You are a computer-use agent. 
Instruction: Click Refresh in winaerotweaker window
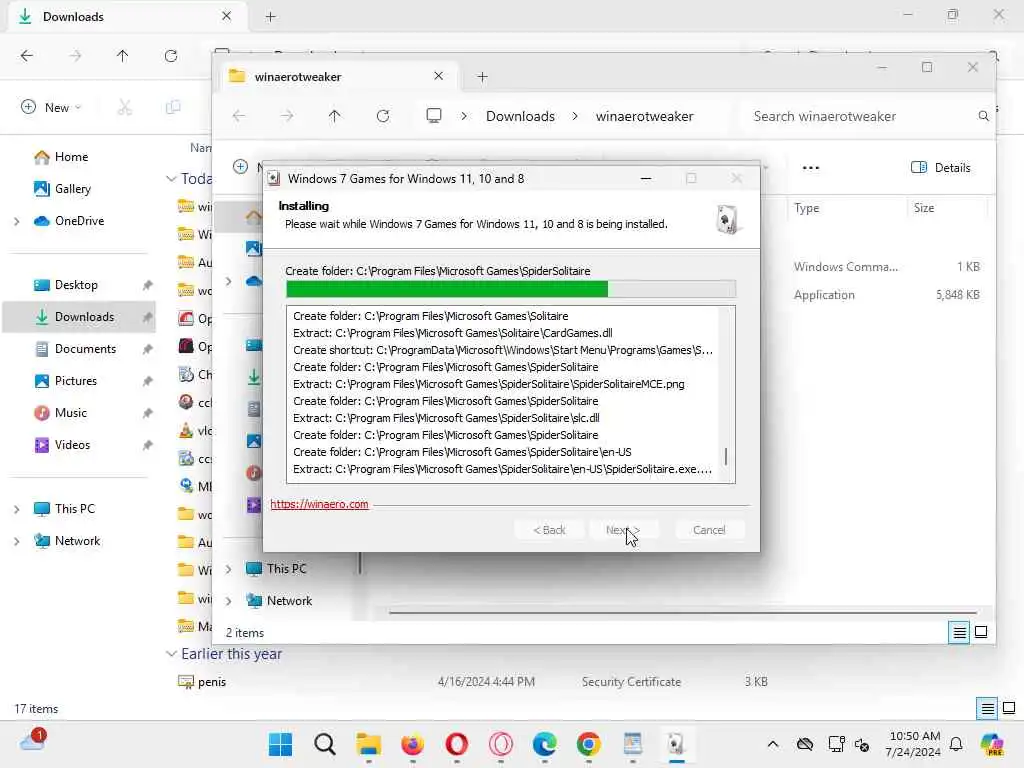pos(383,116)
